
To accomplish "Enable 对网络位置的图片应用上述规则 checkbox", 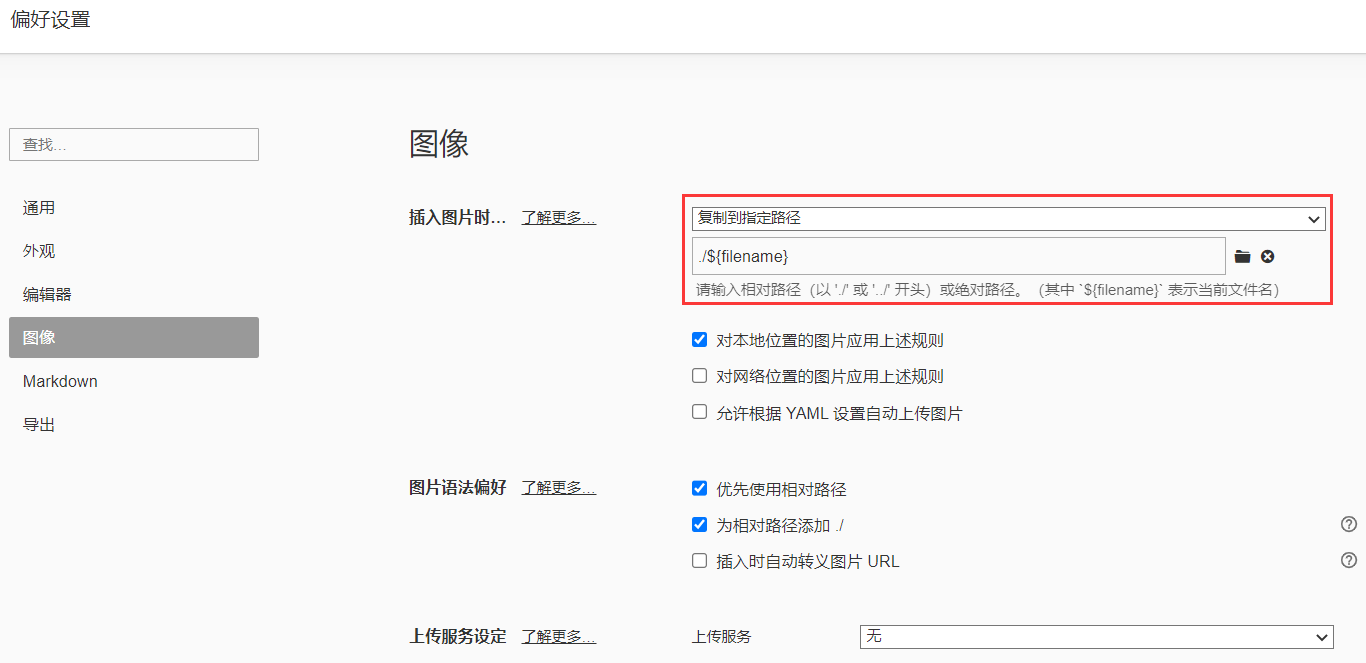I will 700,376.
